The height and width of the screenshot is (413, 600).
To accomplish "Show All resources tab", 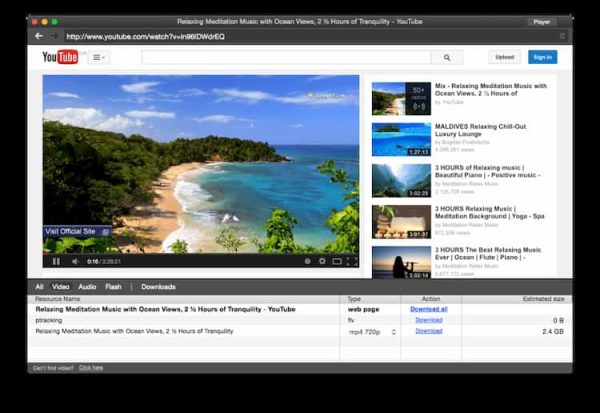I will click(39, 287).
